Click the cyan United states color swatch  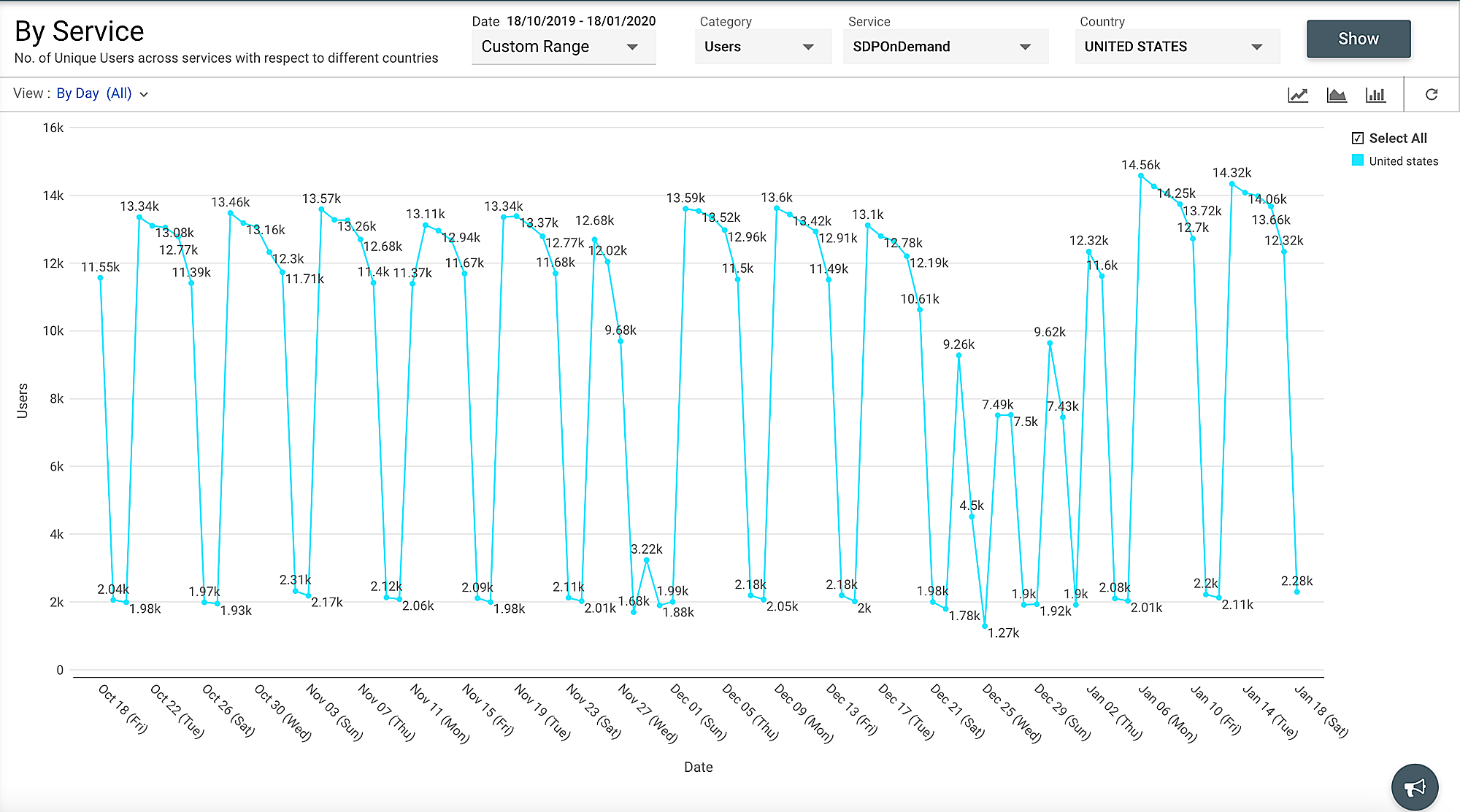point(1358,161)
